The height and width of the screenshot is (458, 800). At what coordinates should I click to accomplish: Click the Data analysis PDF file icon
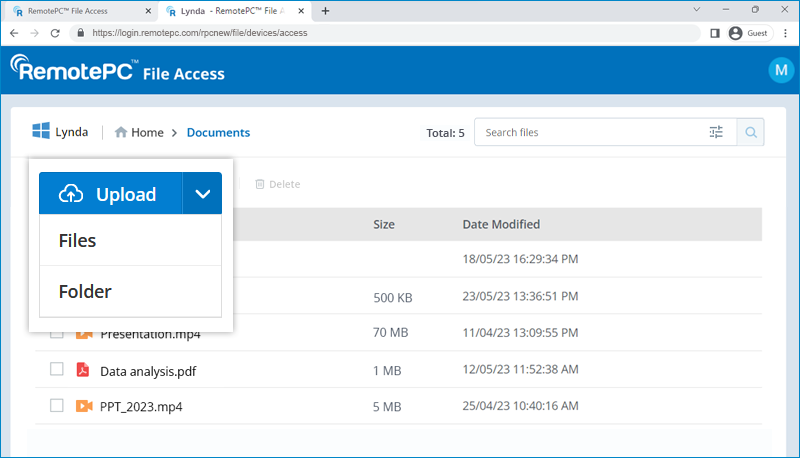click(x=83, y=371)
